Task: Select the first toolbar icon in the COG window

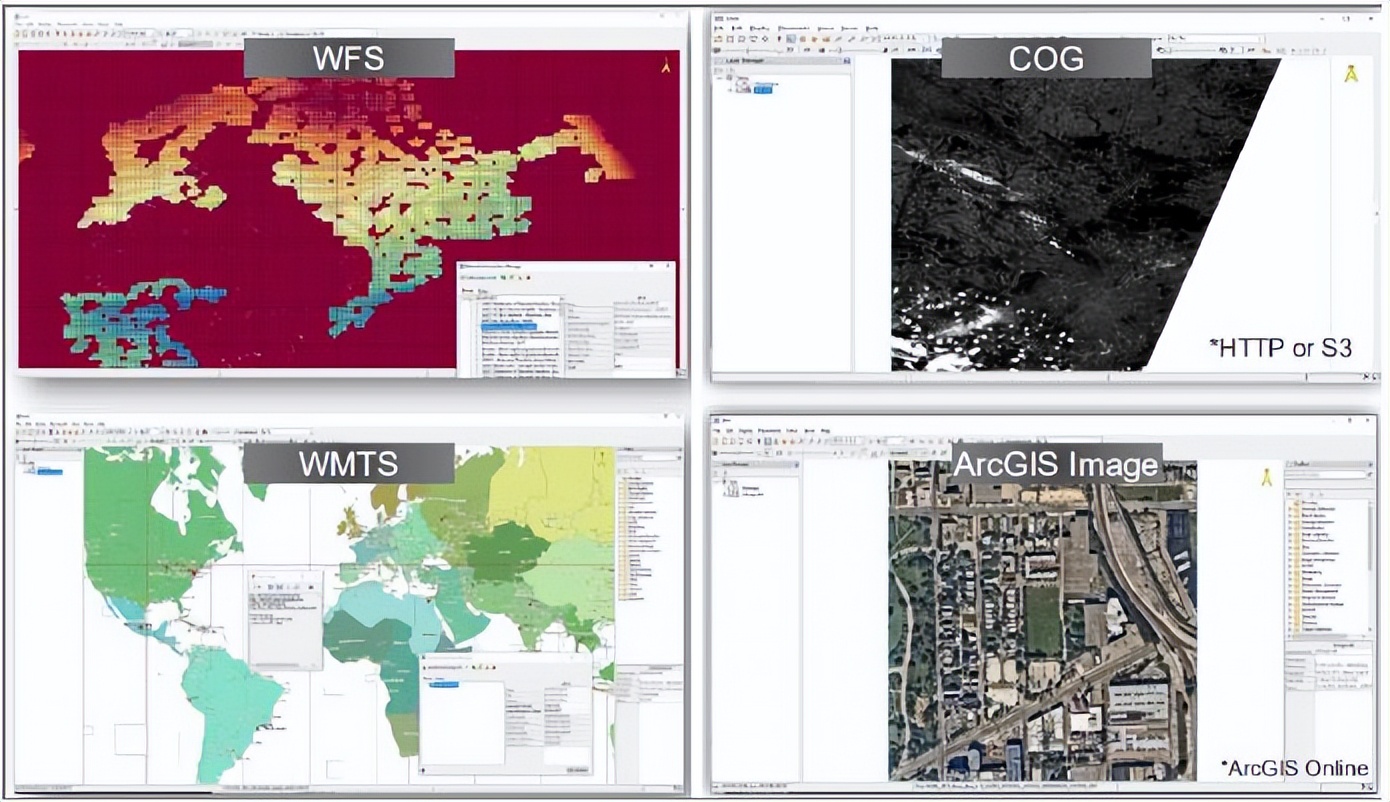Action: pos(718,39)
